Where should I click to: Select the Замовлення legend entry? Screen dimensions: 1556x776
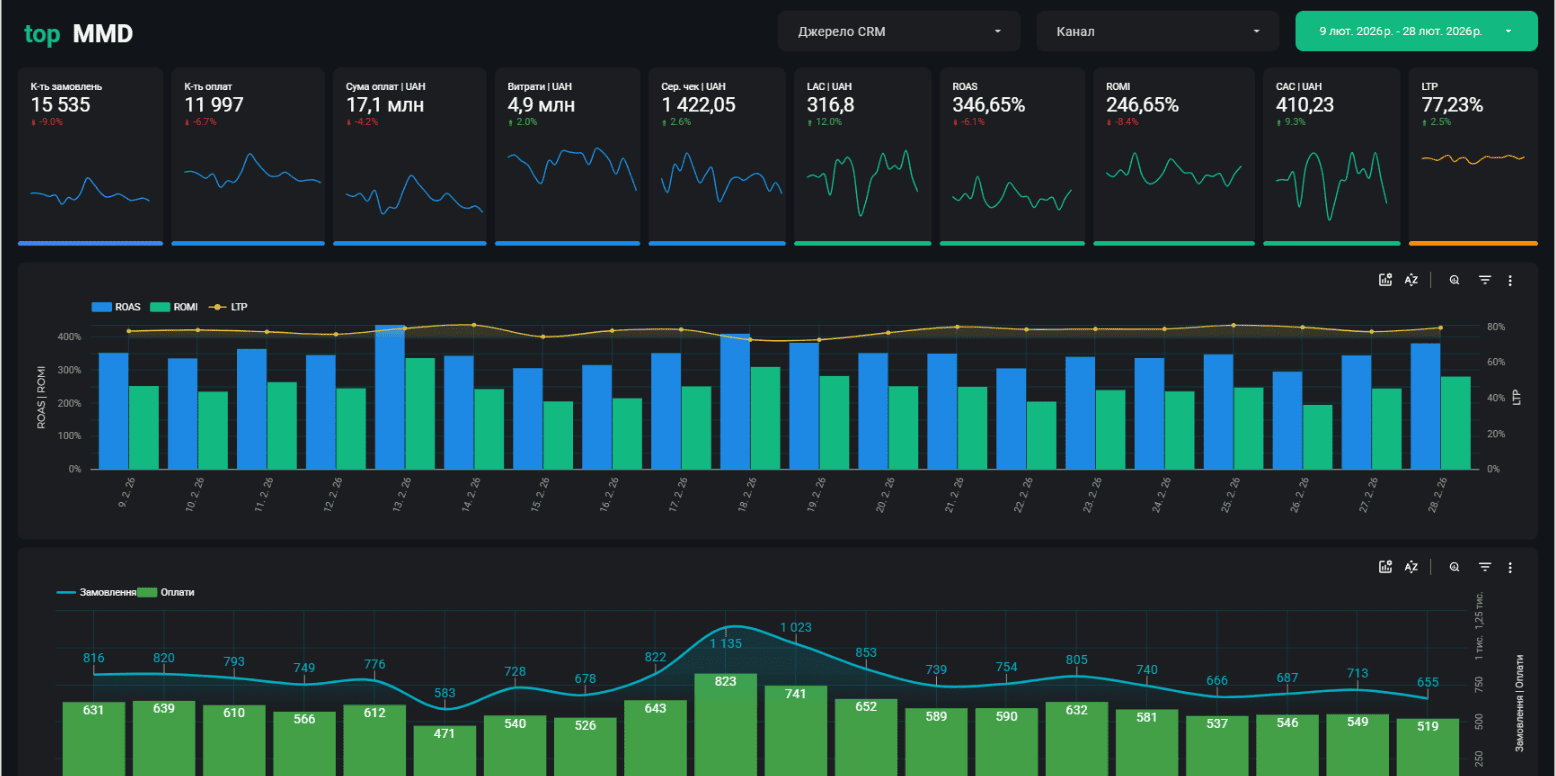pos(97,592)
